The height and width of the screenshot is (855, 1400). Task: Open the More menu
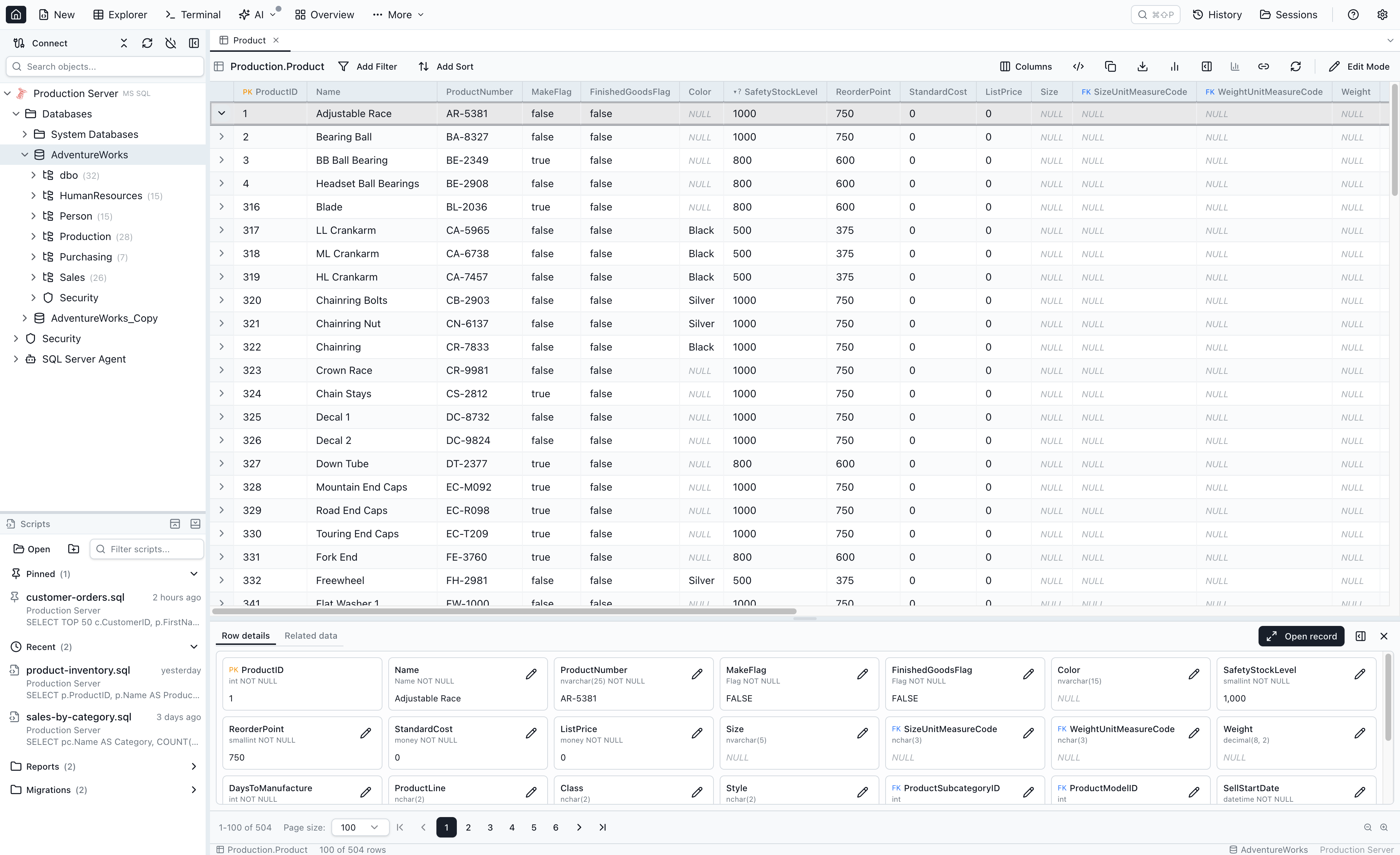pos(399,15)
